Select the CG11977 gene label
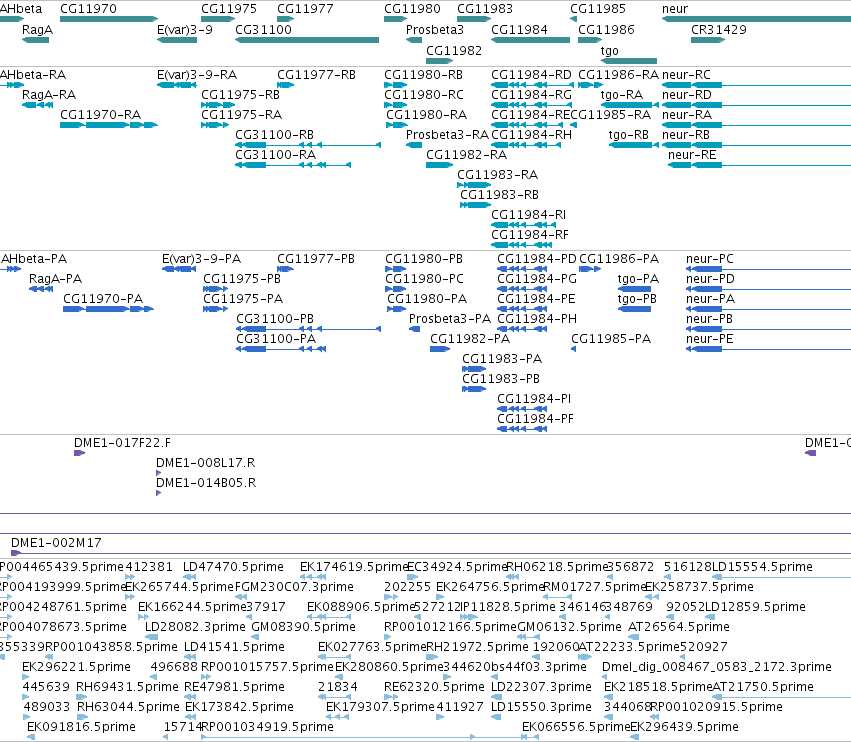 [305, 9]
